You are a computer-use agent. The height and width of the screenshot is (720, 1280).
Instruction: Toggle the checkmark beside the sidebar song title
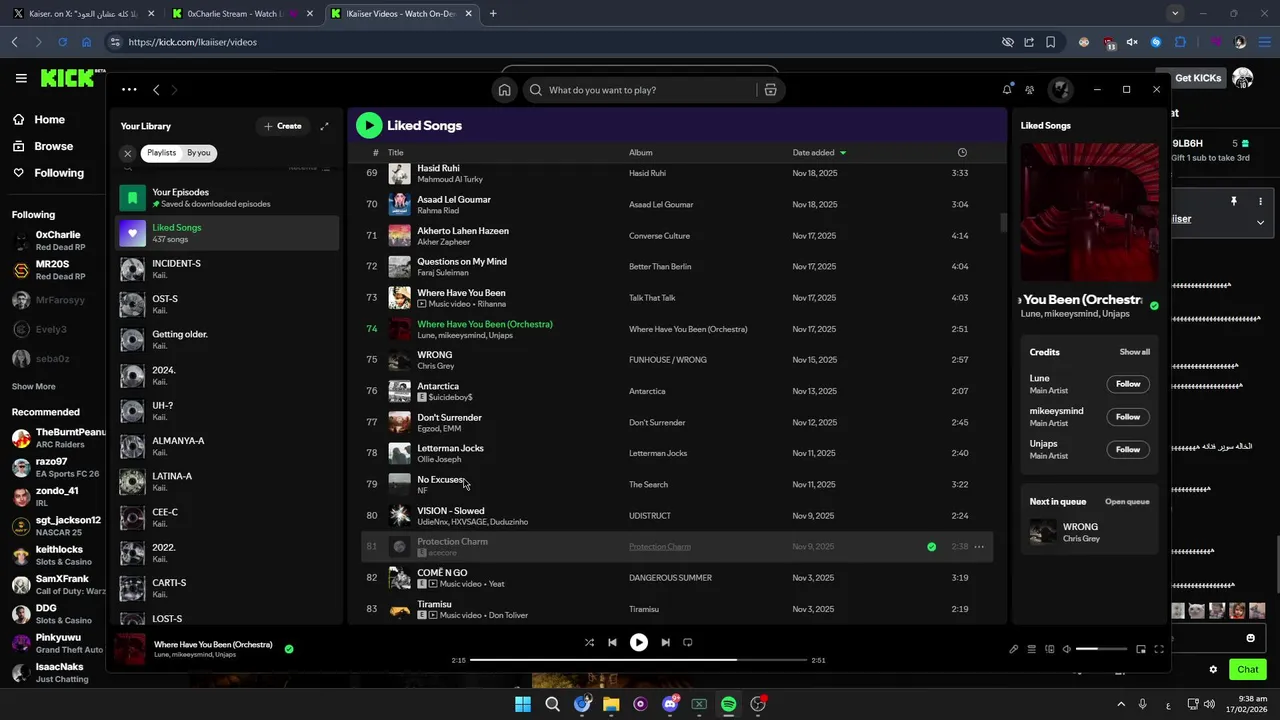tap(1154, 306)
